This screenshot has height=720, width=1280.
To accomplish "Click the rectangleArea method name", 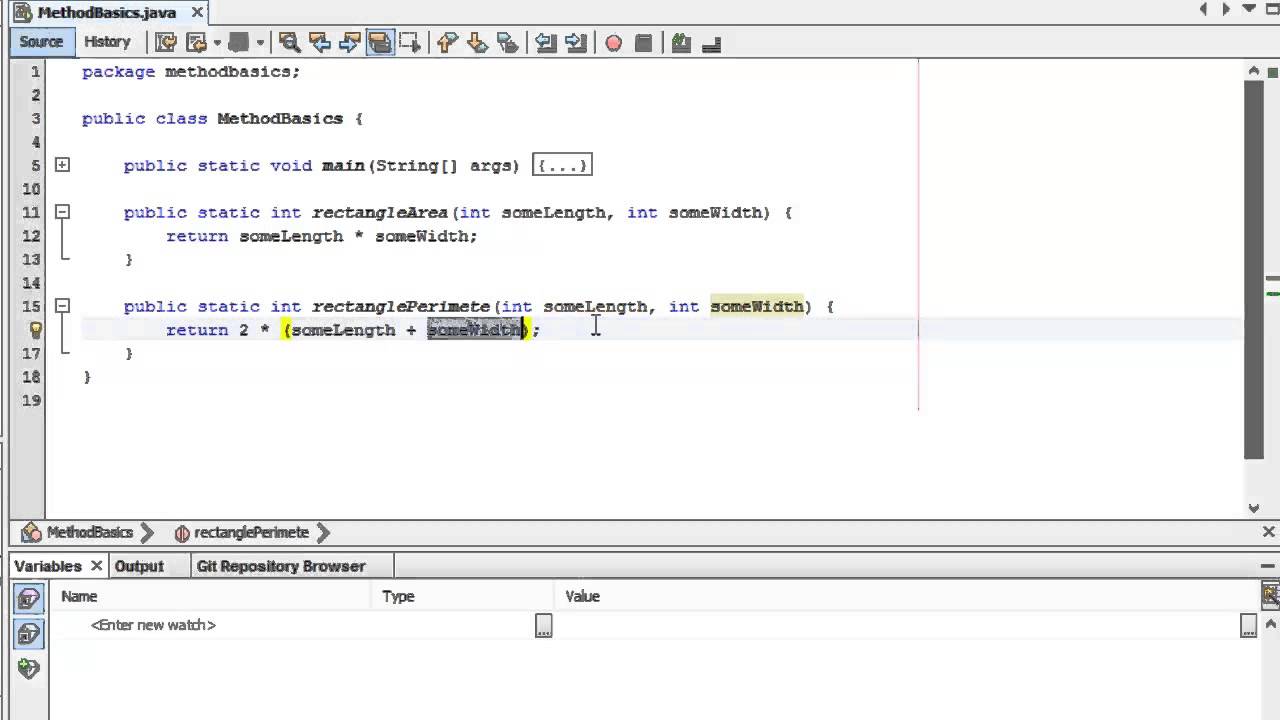I will pos(380,212).
